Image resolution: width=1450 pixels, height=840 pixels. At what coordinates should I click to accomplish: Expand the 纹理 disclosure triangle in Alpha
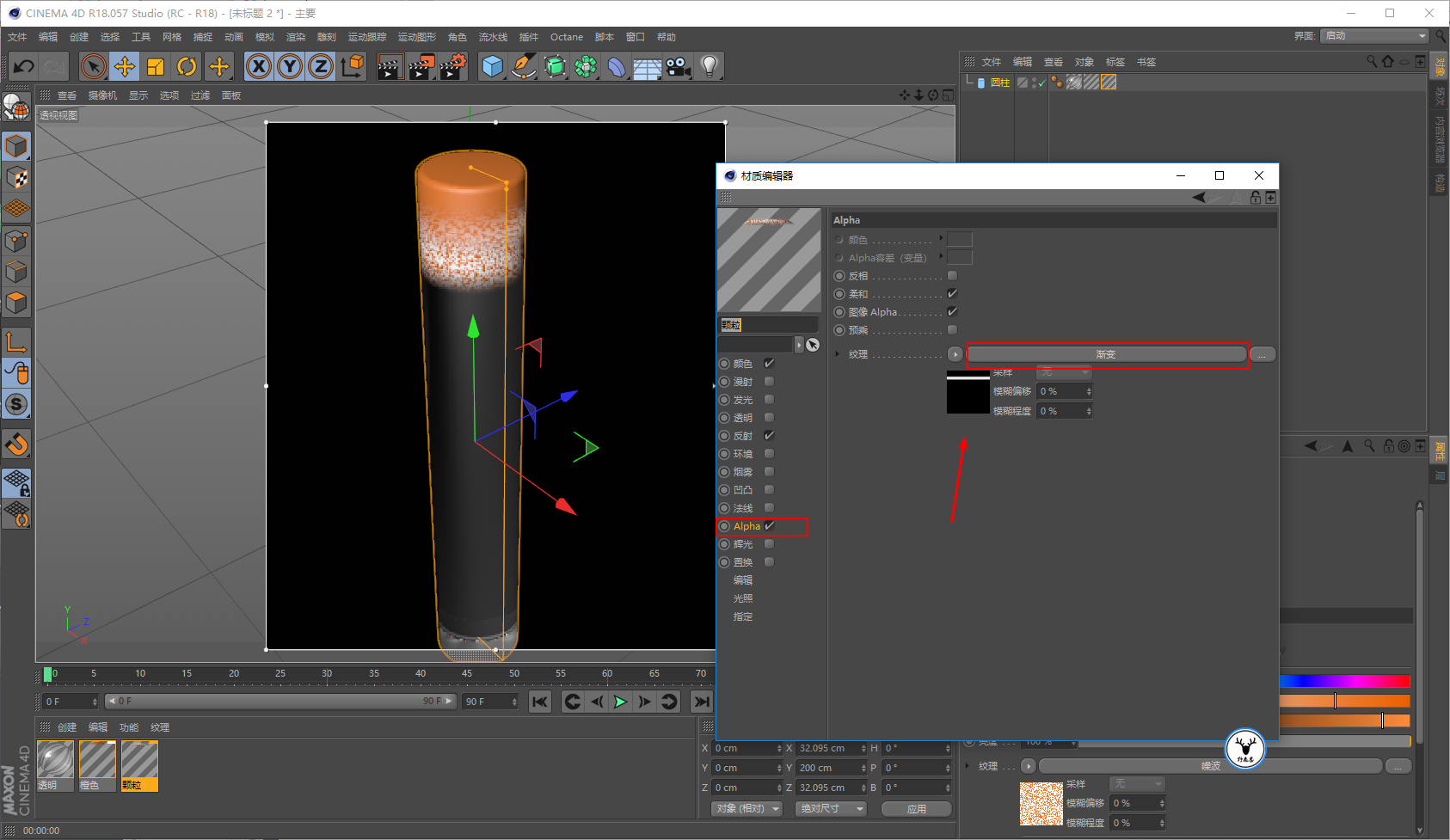point(838,354)
